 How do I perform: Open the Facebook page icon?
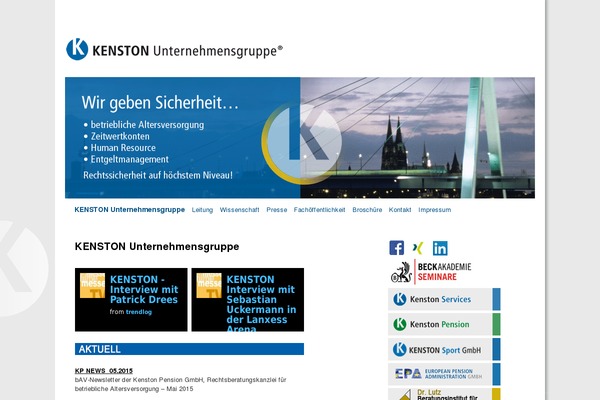tap(396, 248)
